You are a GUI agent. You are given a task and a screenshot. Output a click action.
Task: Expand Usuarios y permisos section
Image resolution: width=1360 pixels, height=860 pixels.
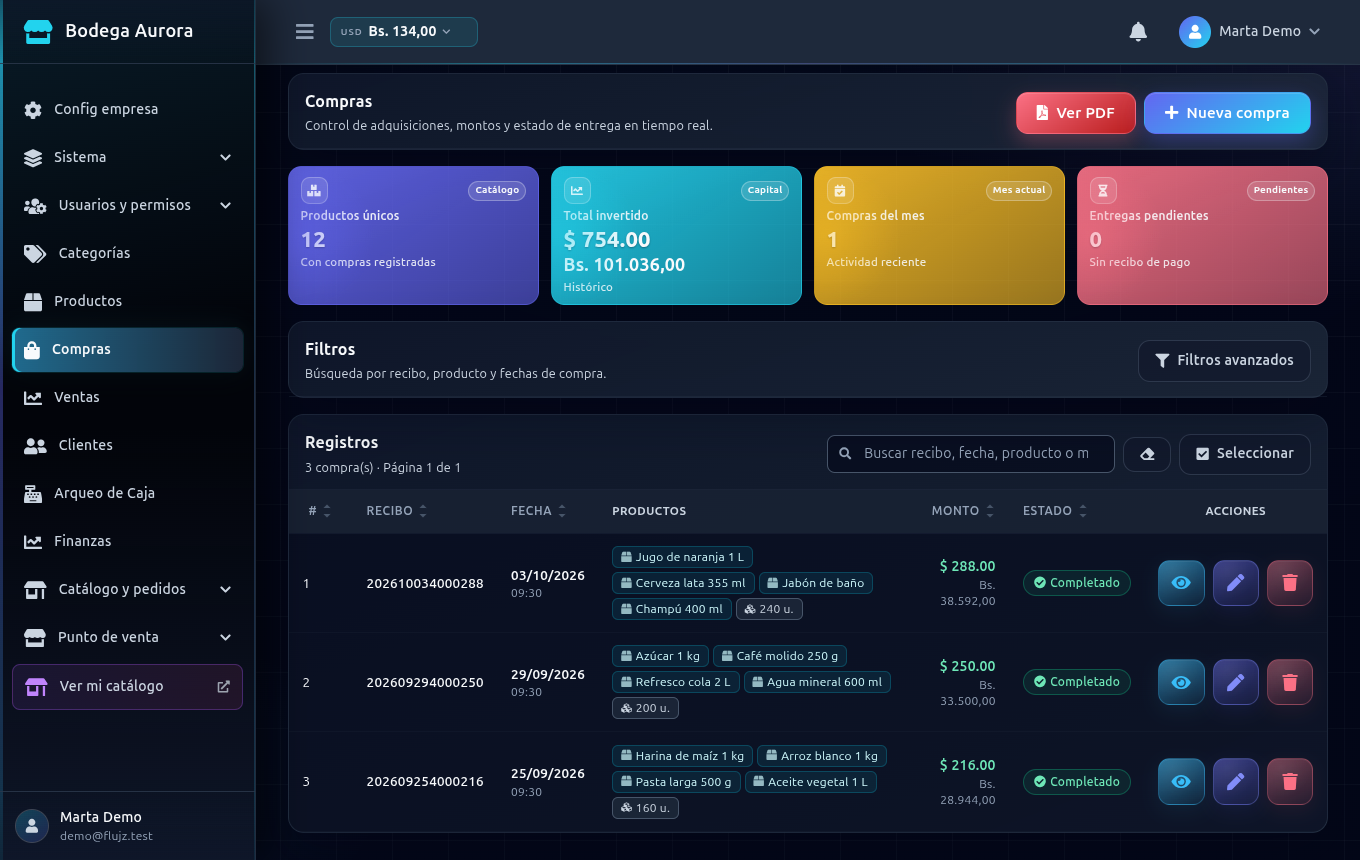128,205
